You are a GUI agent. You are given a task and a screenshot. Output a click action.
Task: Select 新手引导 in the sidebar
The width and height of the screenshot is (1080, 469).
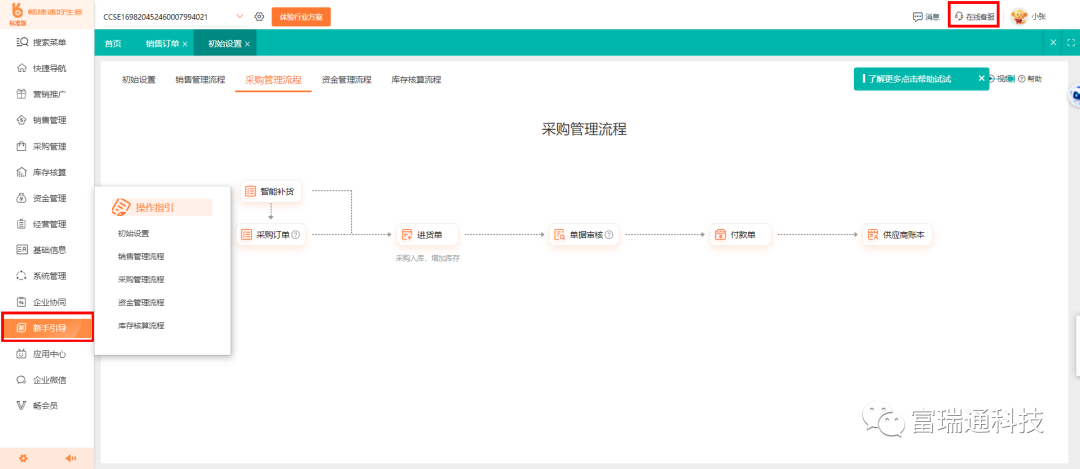47,327
